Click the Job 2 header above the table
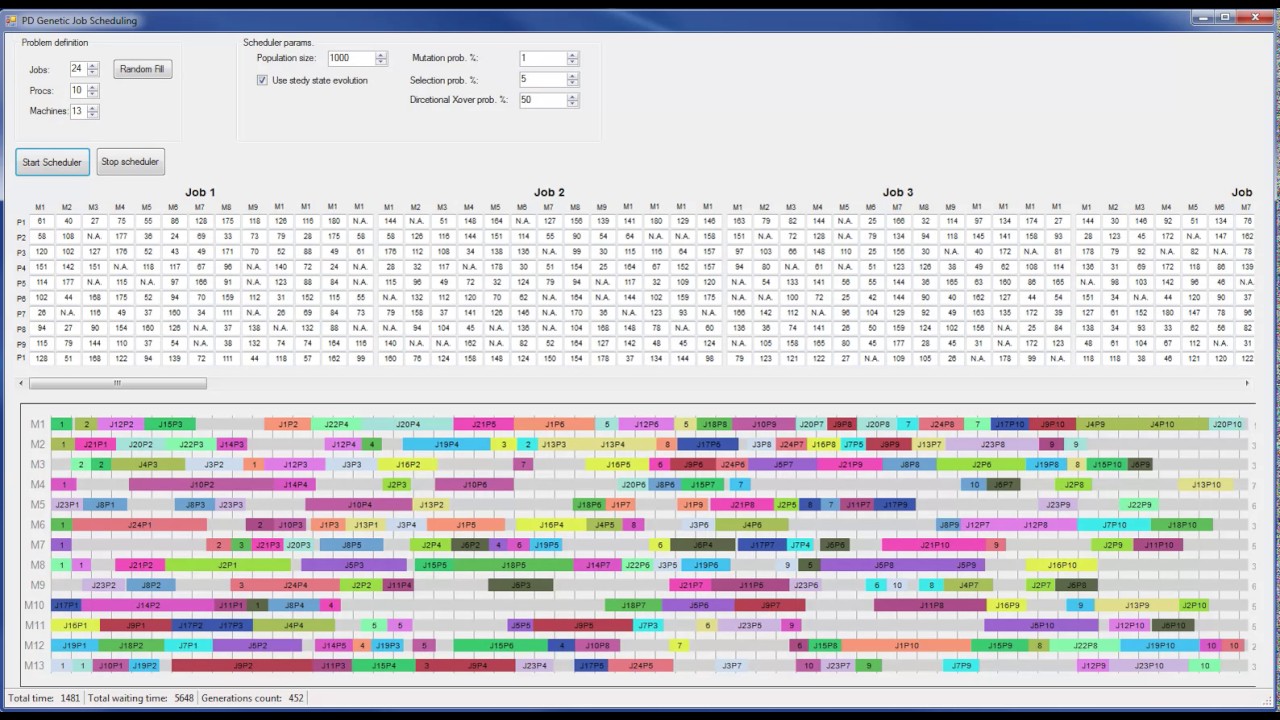The width and height of the screenshot is (1280, 720). coord(549,192)
